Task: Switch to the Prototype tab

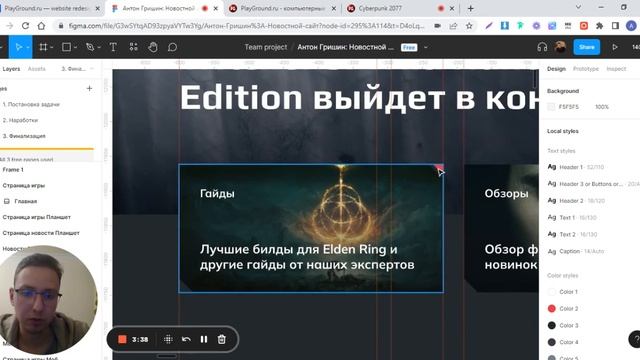Action: pyautogui.click(x=586, y=69)
